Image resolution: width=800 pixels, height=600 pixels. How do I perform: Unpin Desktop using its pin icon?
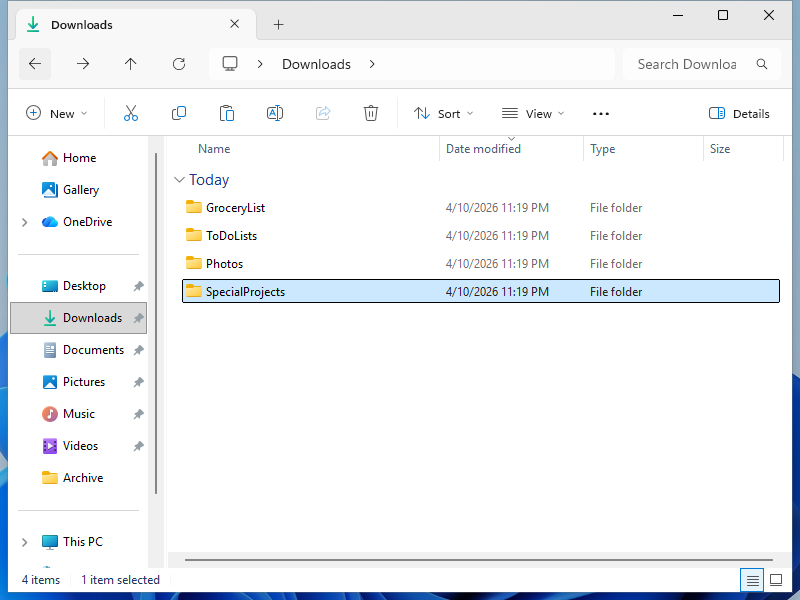(x=138, y=286)
